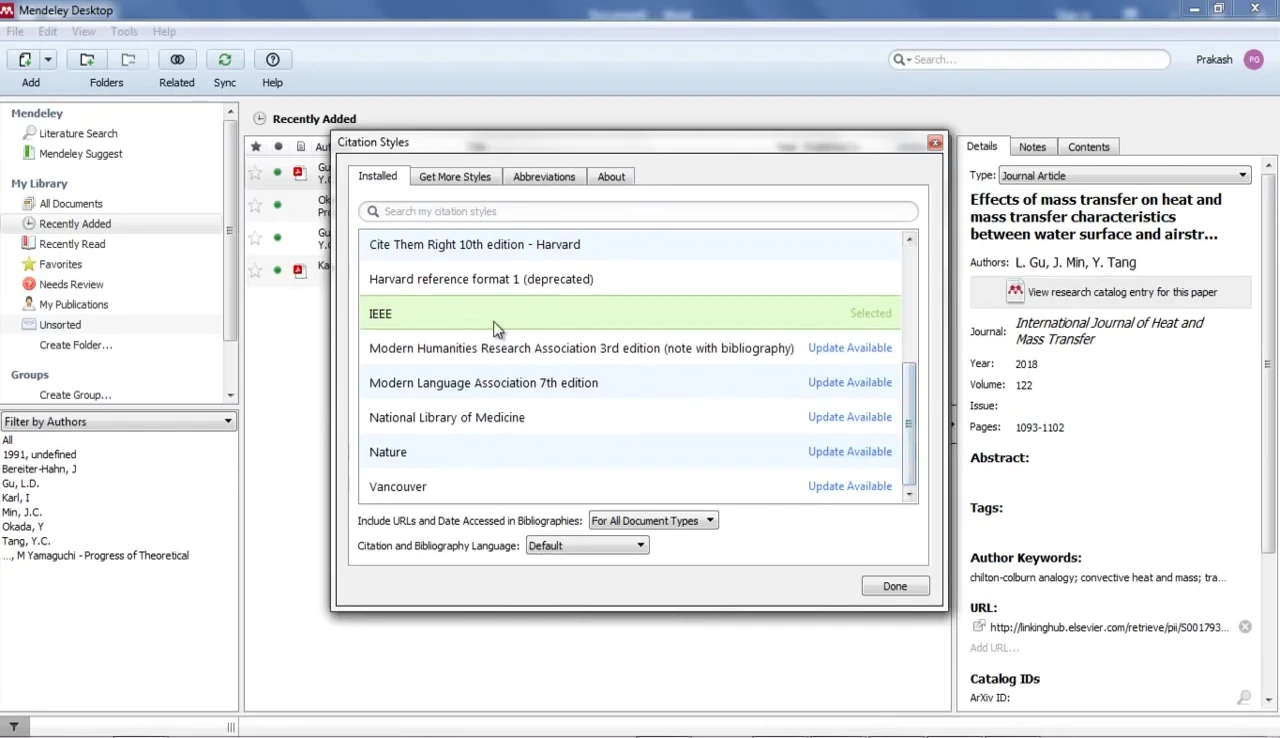The height and width of the screenshot is (738, 1280).
Task: Click the Prakash profile avatar
Action: tap(1253, 60)
